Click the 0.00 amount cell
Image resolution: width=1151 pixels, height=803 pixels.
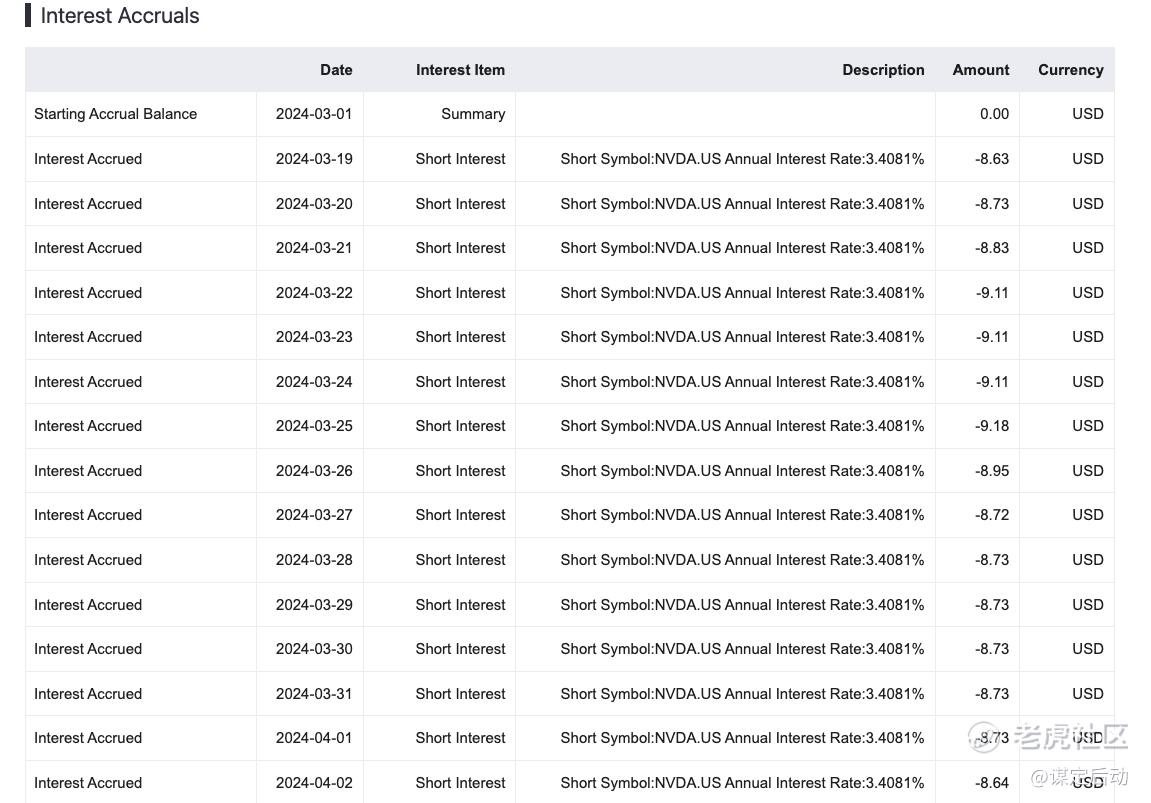(995, 114)
